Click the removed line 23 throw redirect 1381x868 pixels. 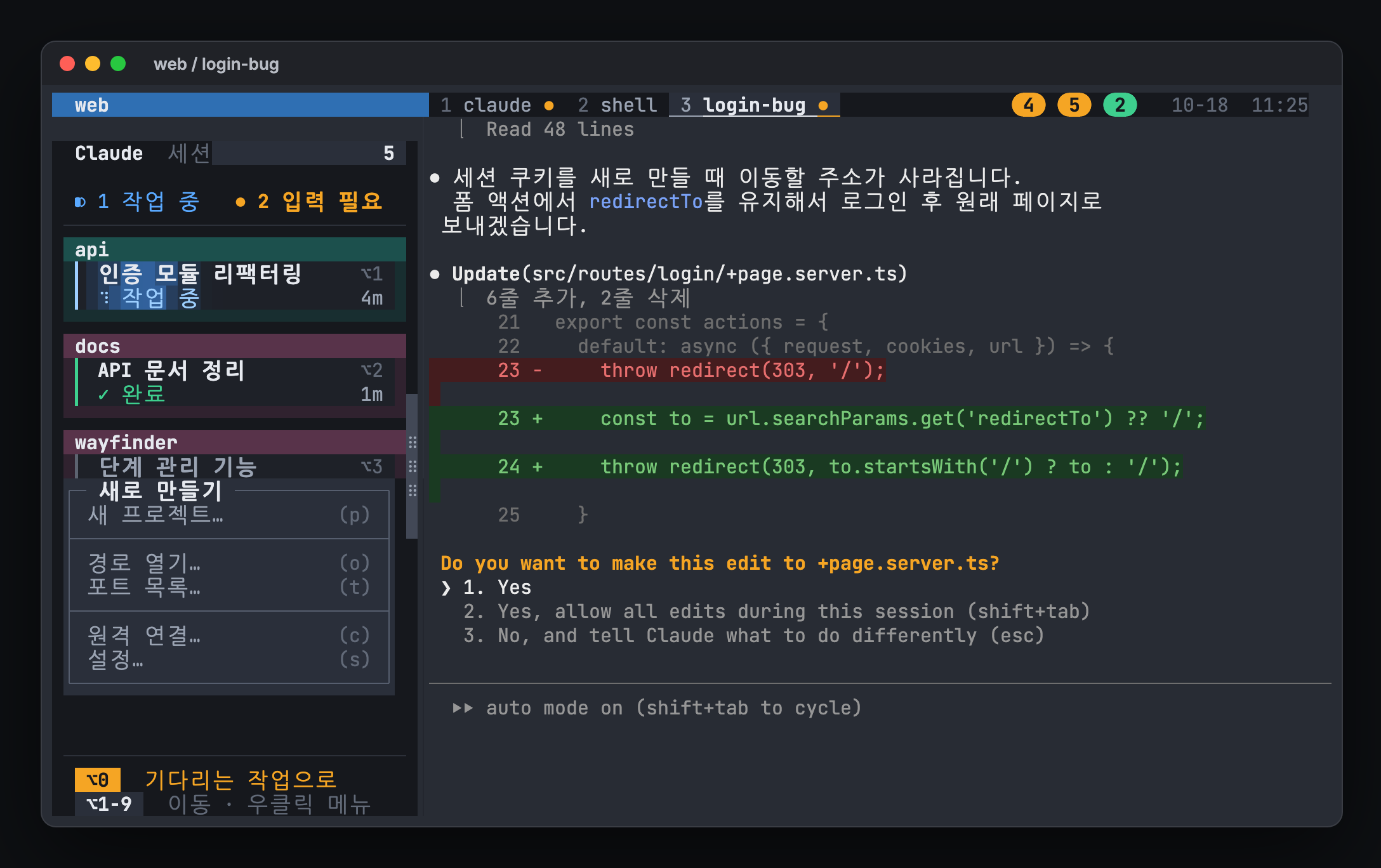coord(657,370)
